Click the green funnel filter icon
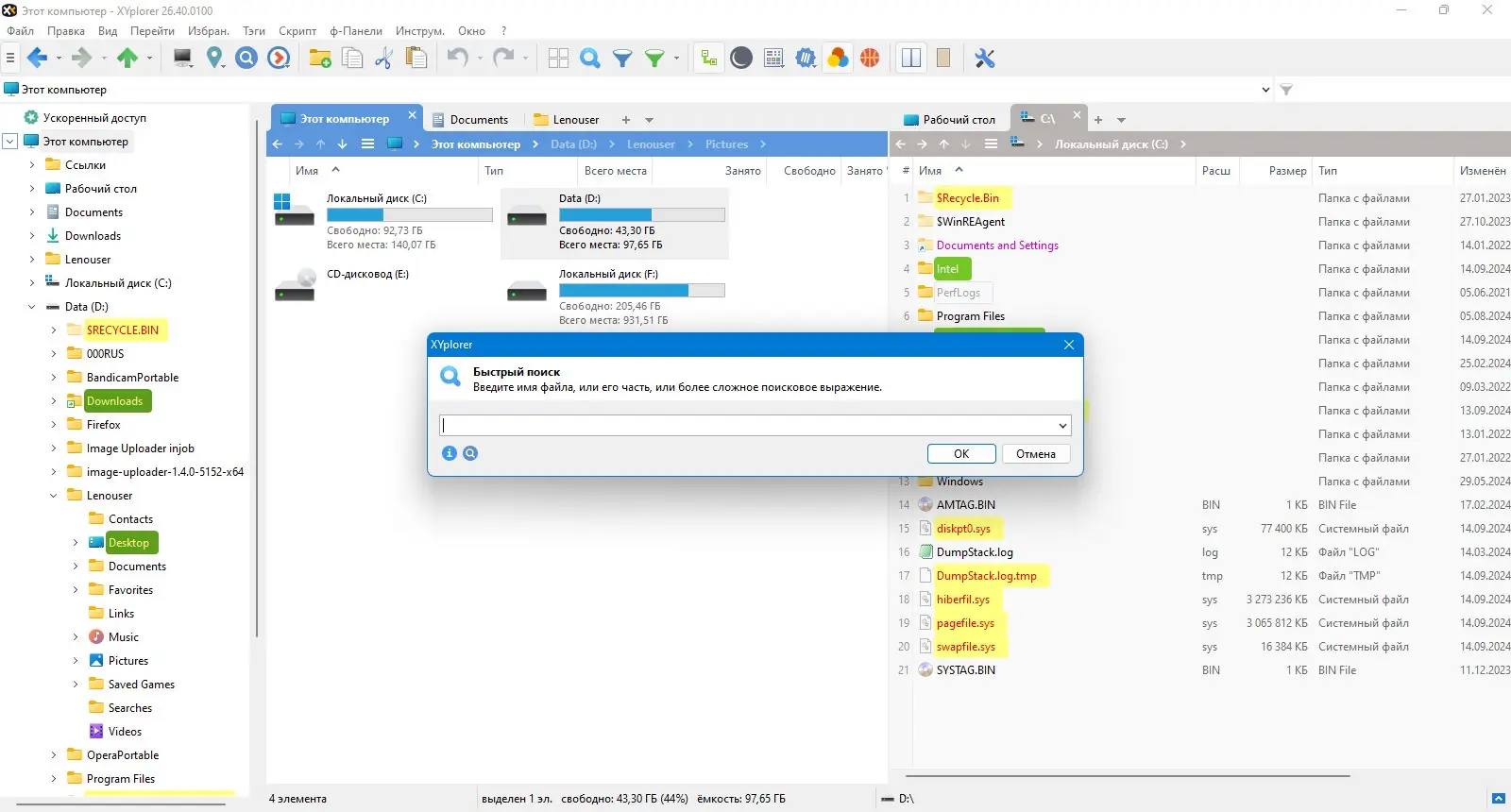 [x=654, y=59]
